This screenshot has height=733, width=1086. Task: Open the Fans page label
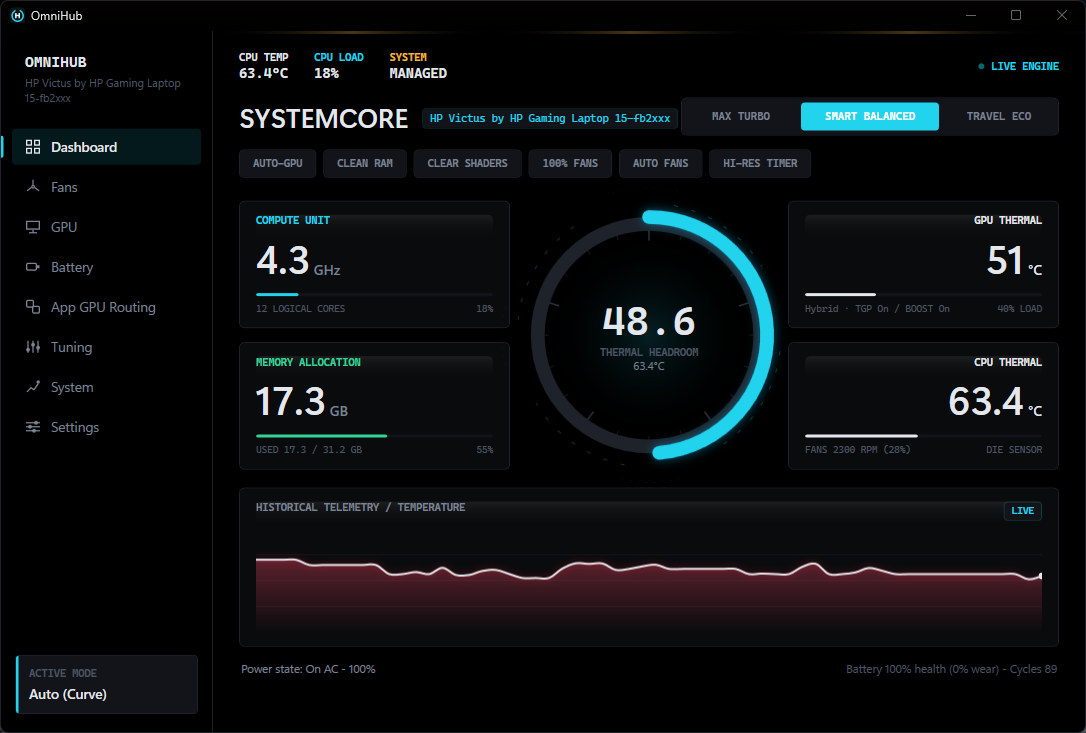pyautogui.click(x=64, y=187)
